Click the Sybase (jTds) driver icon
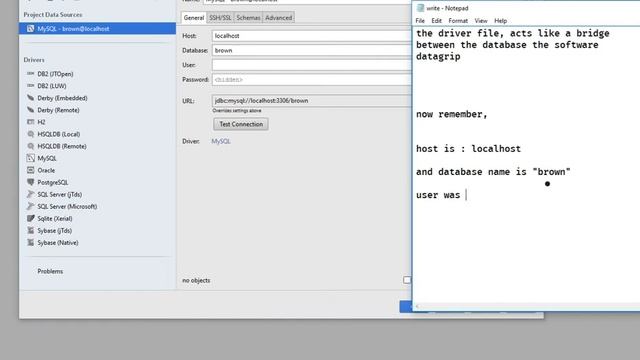Image resolution: width=640 pixels, height=360 pixels. (x=31, y=230)
